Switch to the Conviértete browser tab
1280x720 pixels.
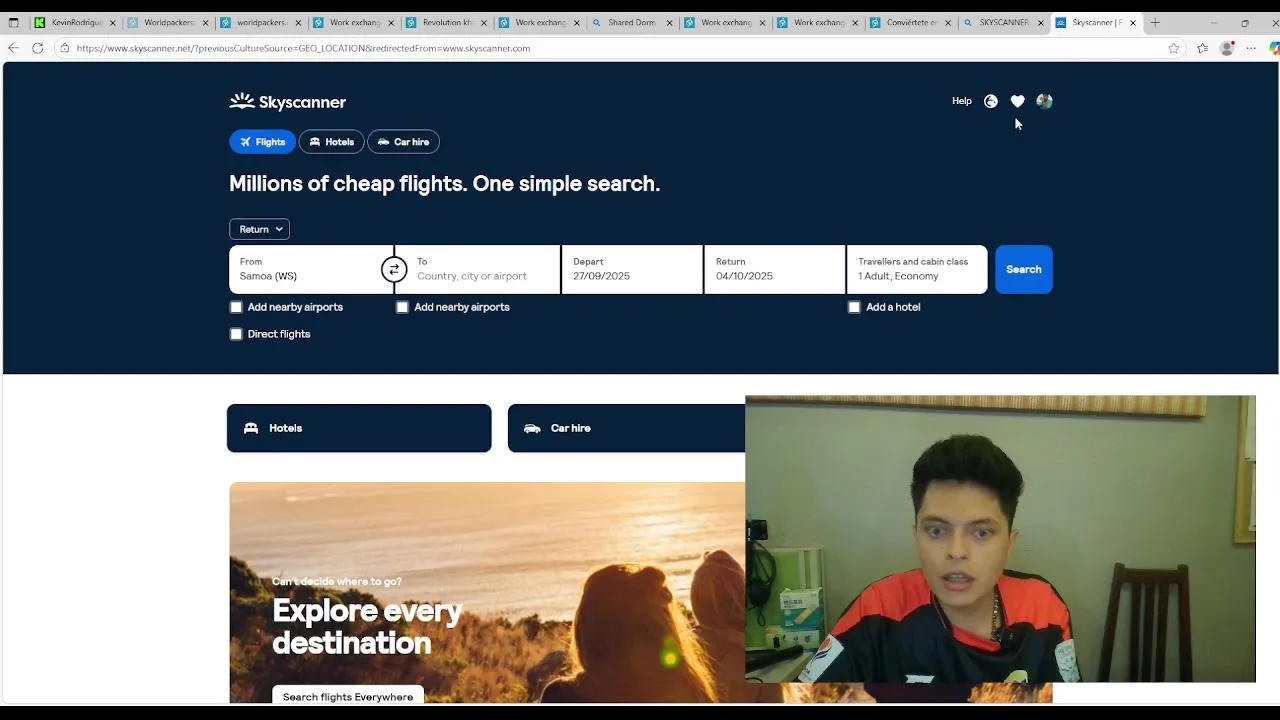(x=911, y=22)
